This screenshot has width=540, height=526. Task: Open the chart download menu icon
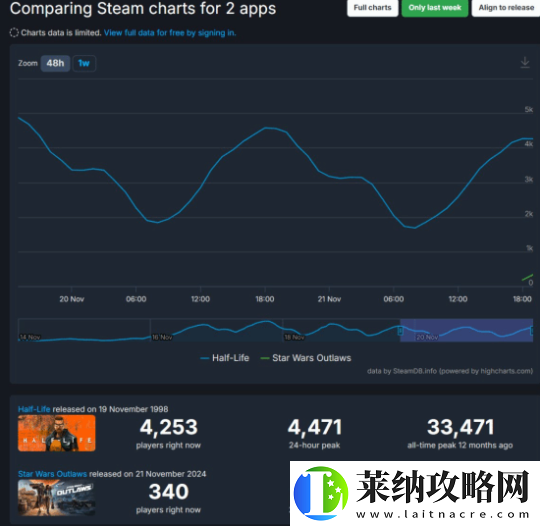point(525,62)
